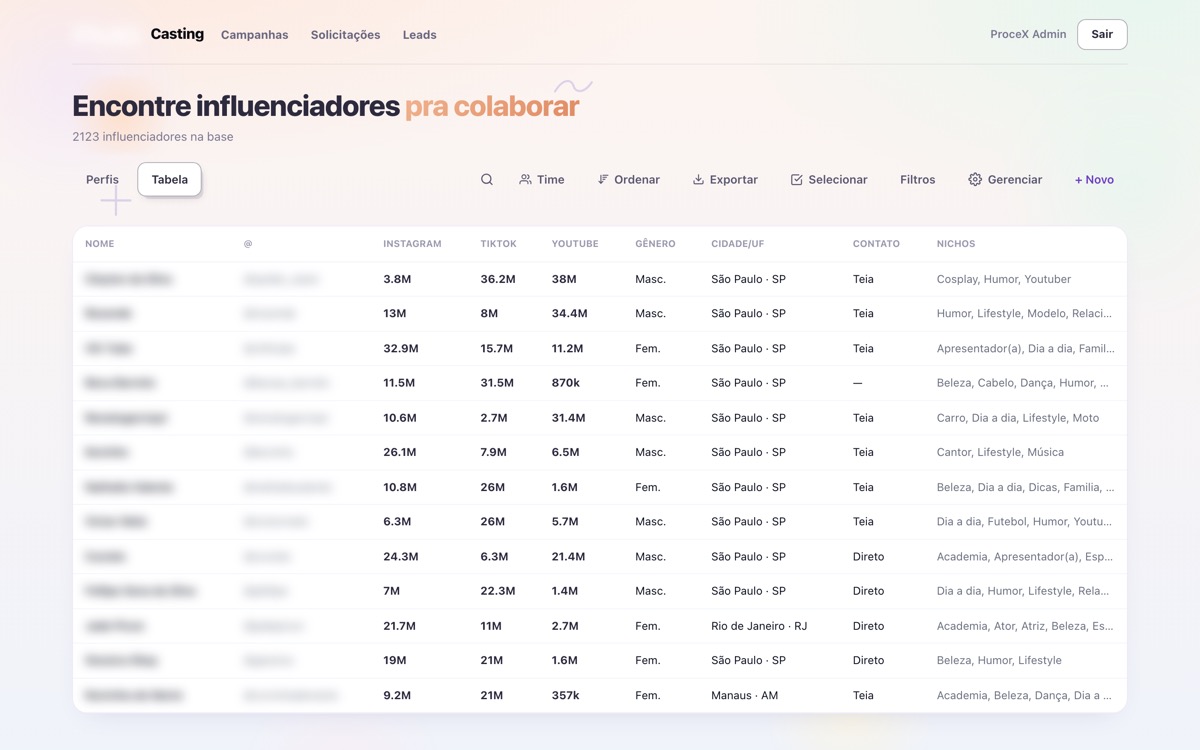Sort by TIKTOK column header
This screenshot has height=750, width=1200.
click(499, 244)
